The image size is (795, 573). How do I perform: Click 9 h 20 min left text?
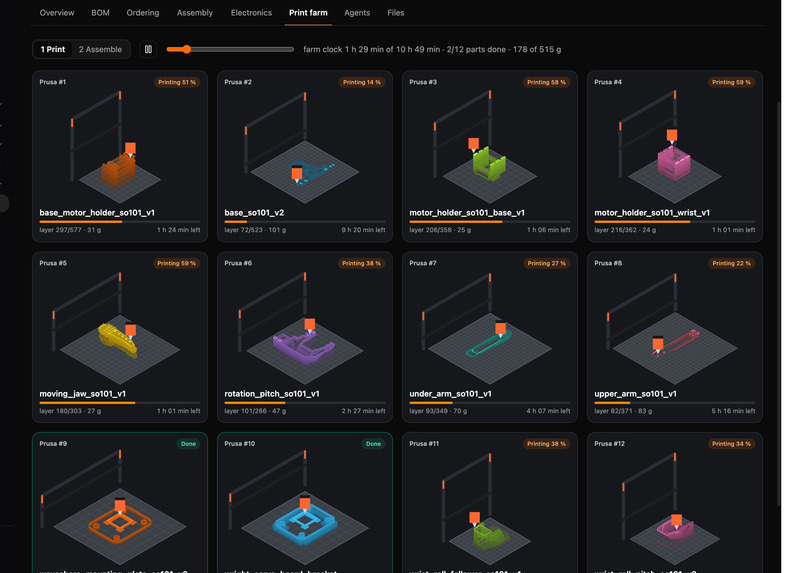(x=363, y=230)
